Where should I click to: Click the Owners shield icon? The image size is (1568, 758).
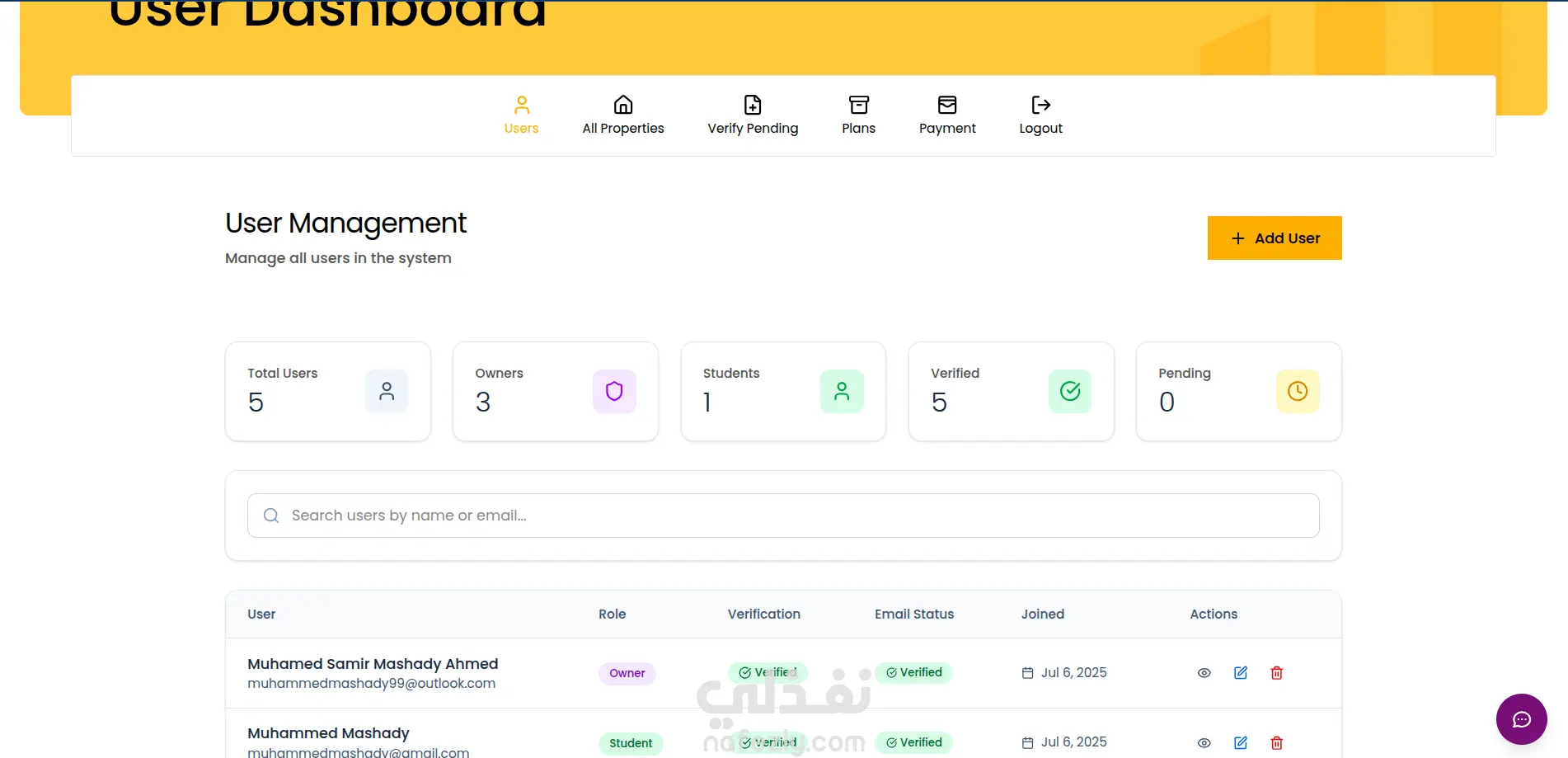614,391
